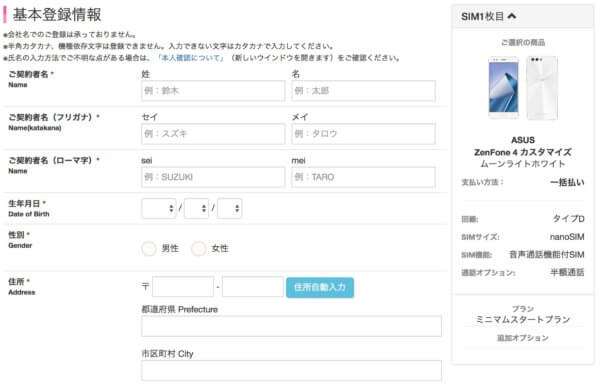This screenshot has width=600, height=391.
Task: Click the 半額通話 call option value
Action: click(567, 273)
